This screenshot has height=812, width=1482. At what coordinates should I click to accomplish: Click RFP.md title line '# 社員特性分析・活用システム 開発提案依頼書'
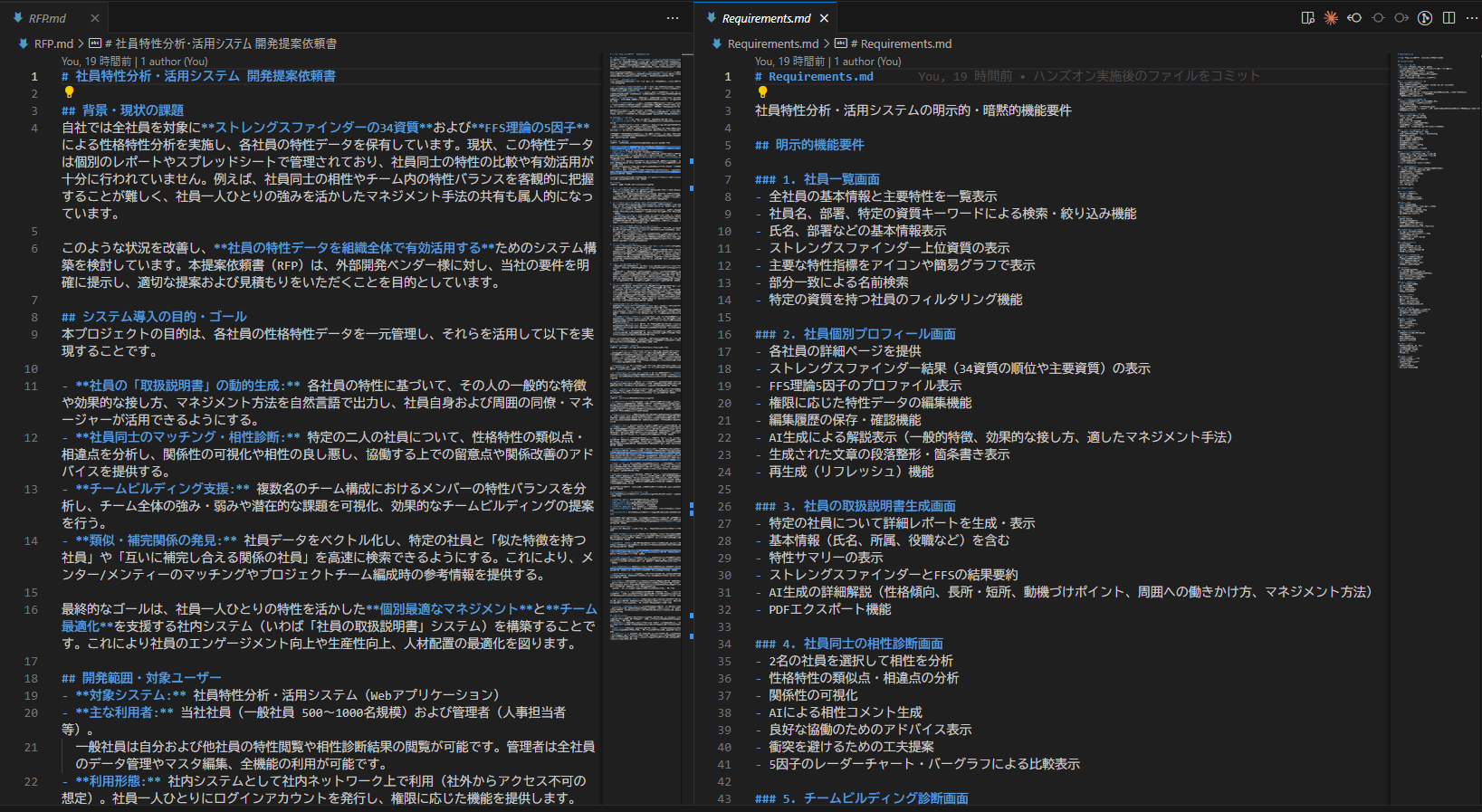pyautogui.click(x=198, y=76)
